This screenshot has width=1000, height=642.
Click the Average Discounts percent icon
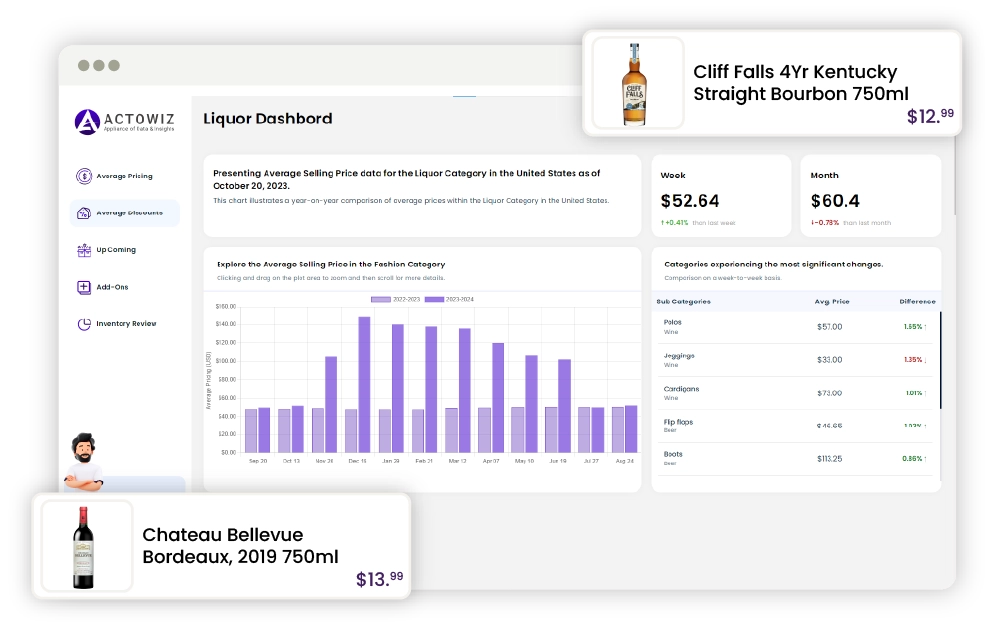[84, 213]
